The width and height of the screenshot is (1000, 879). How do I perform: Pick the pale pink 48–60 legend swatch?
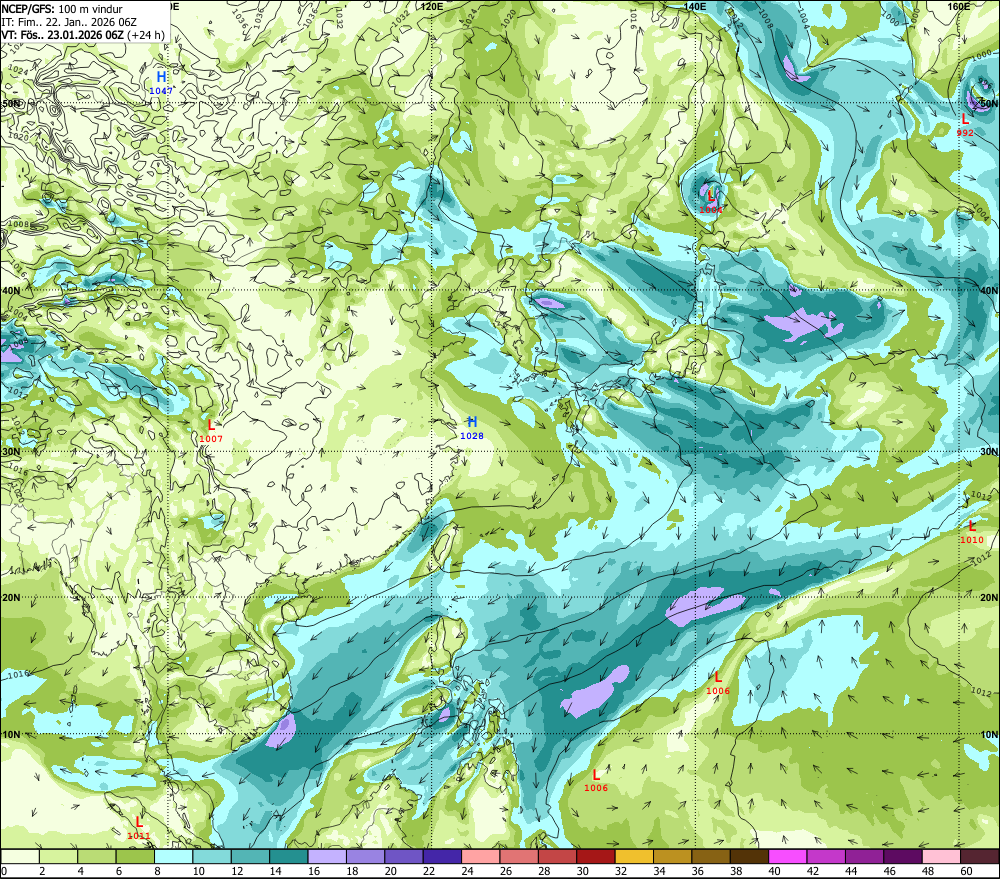[941, 856]
